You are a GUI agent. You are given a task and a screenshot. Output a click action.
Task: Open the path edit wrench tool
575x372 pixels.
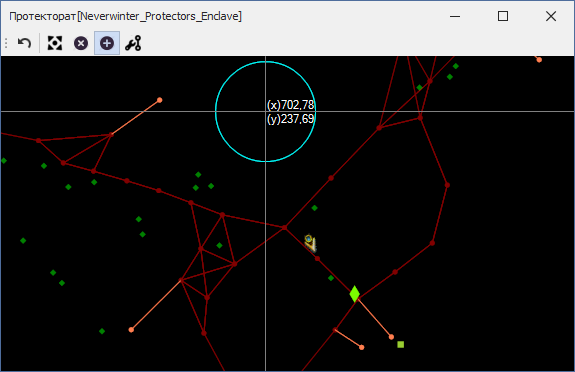133,43
